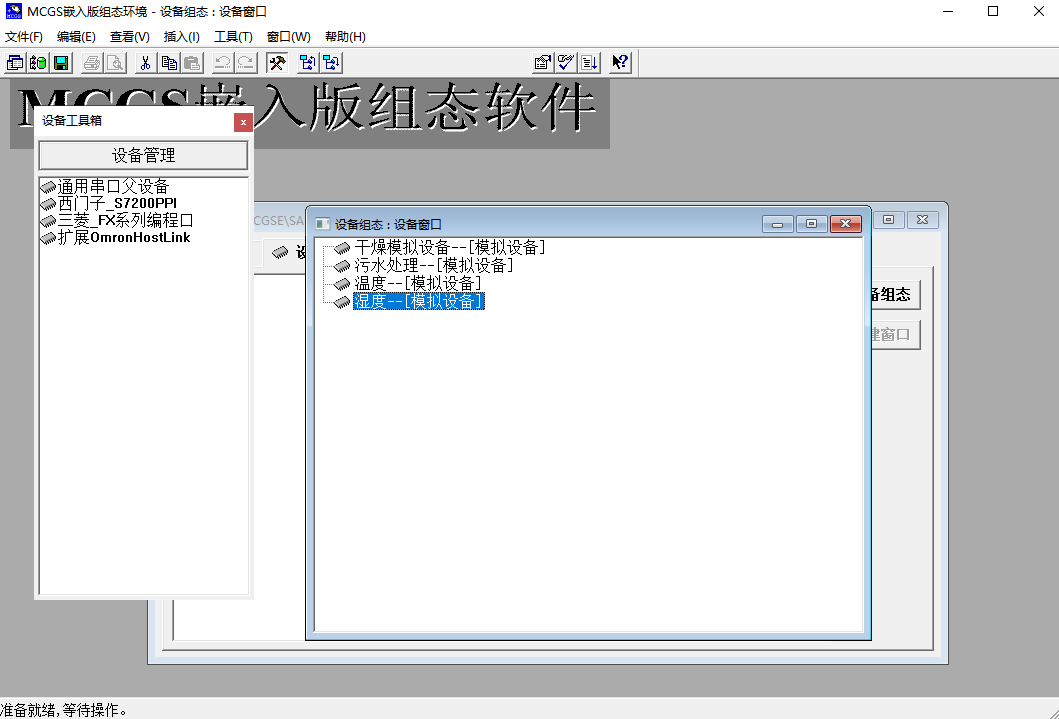Click the workbench window's restore button behind
This screenshot has height=719, width=1059.
pos(889,220)
